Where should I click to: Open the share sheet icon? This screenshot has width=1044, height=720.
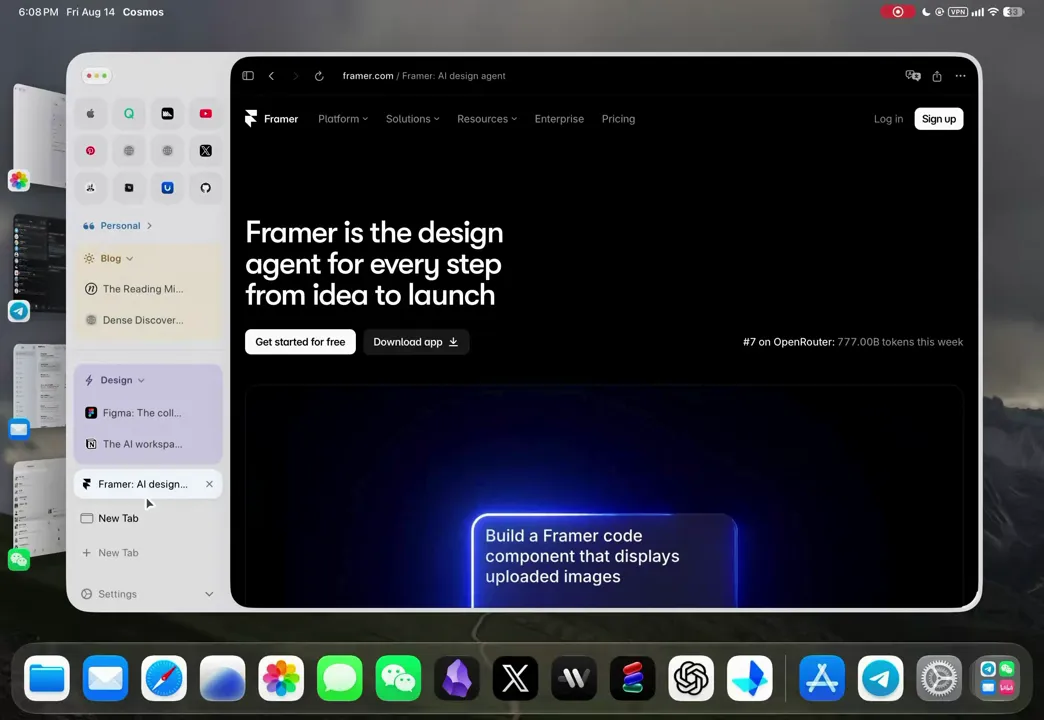(x=937, y=76)
